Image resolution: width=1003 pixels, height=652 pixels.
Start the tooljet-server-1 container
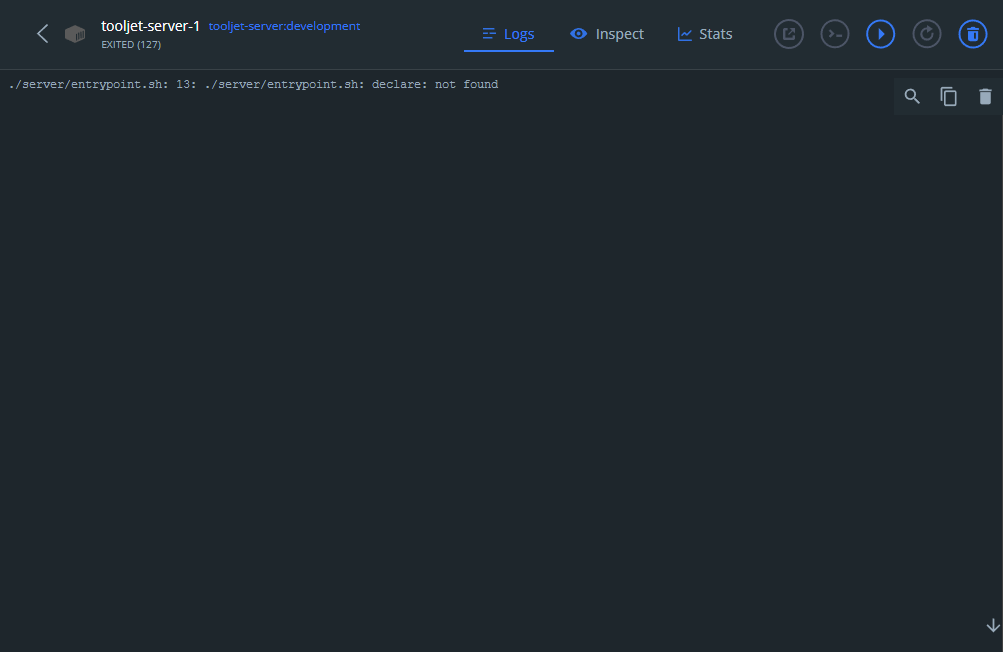tap(881, 34)
